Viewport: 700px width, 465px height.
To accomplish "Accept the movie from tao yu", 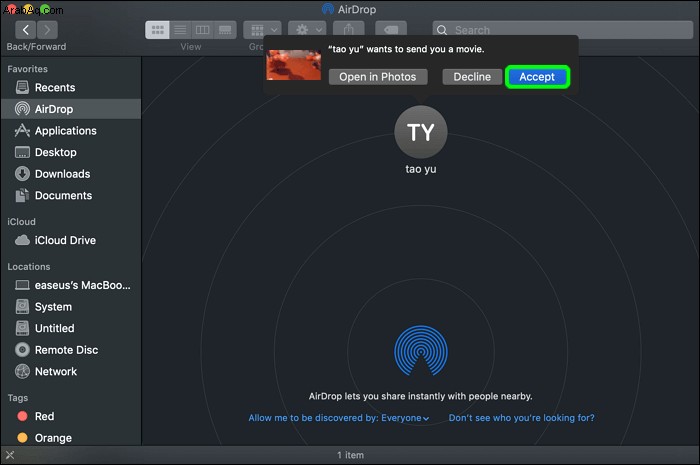I will pos(537,77).
